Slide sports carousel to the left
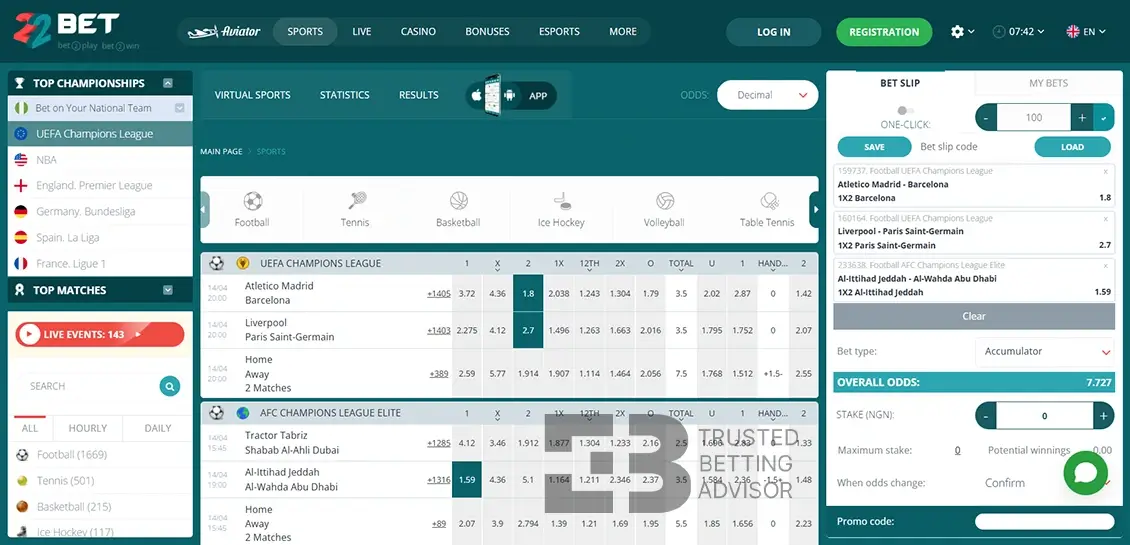The image size is (1130, 545). pos(205,210)
